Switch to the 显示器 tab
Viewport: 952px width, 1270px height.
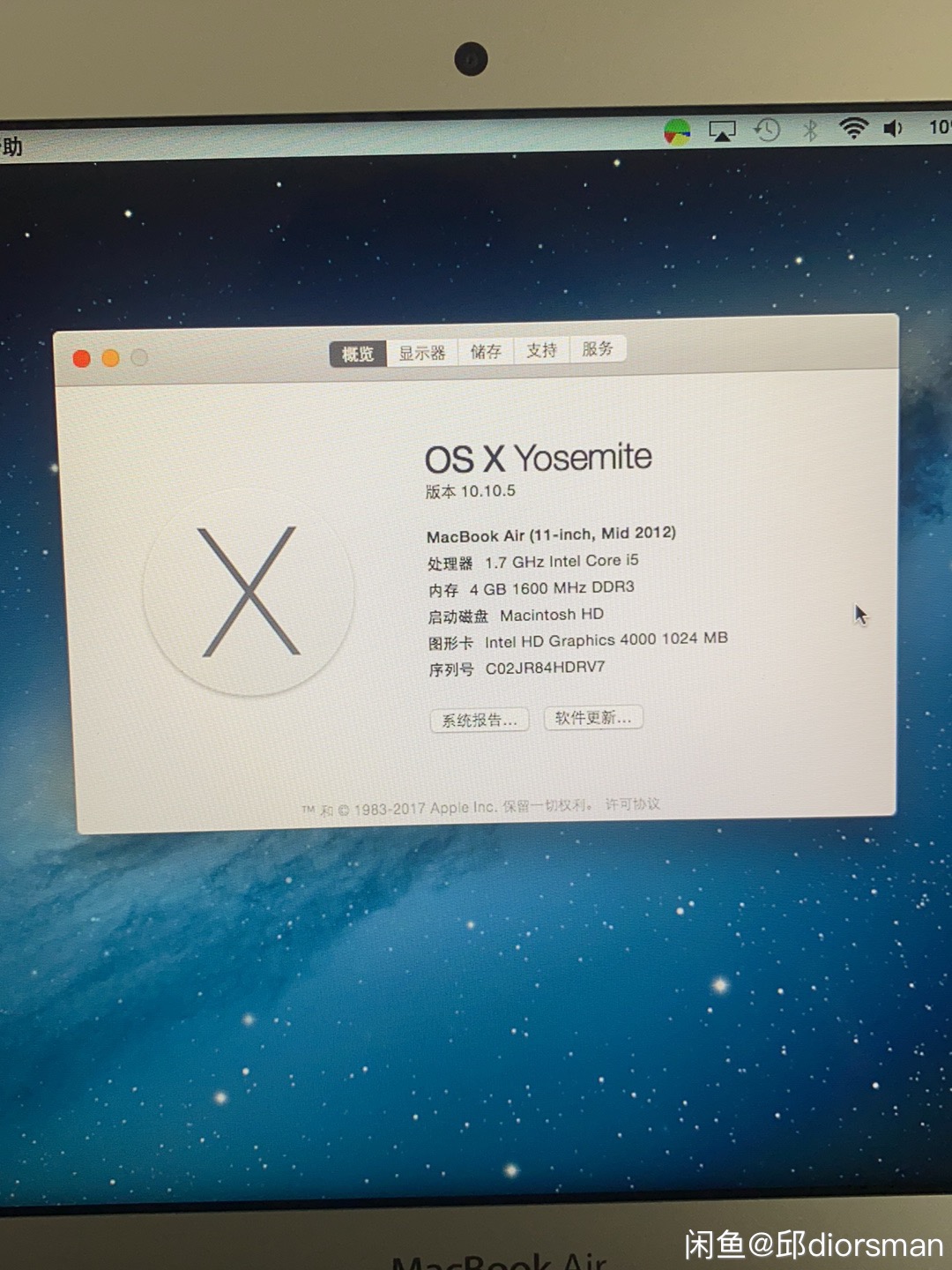tap(422, 353)
